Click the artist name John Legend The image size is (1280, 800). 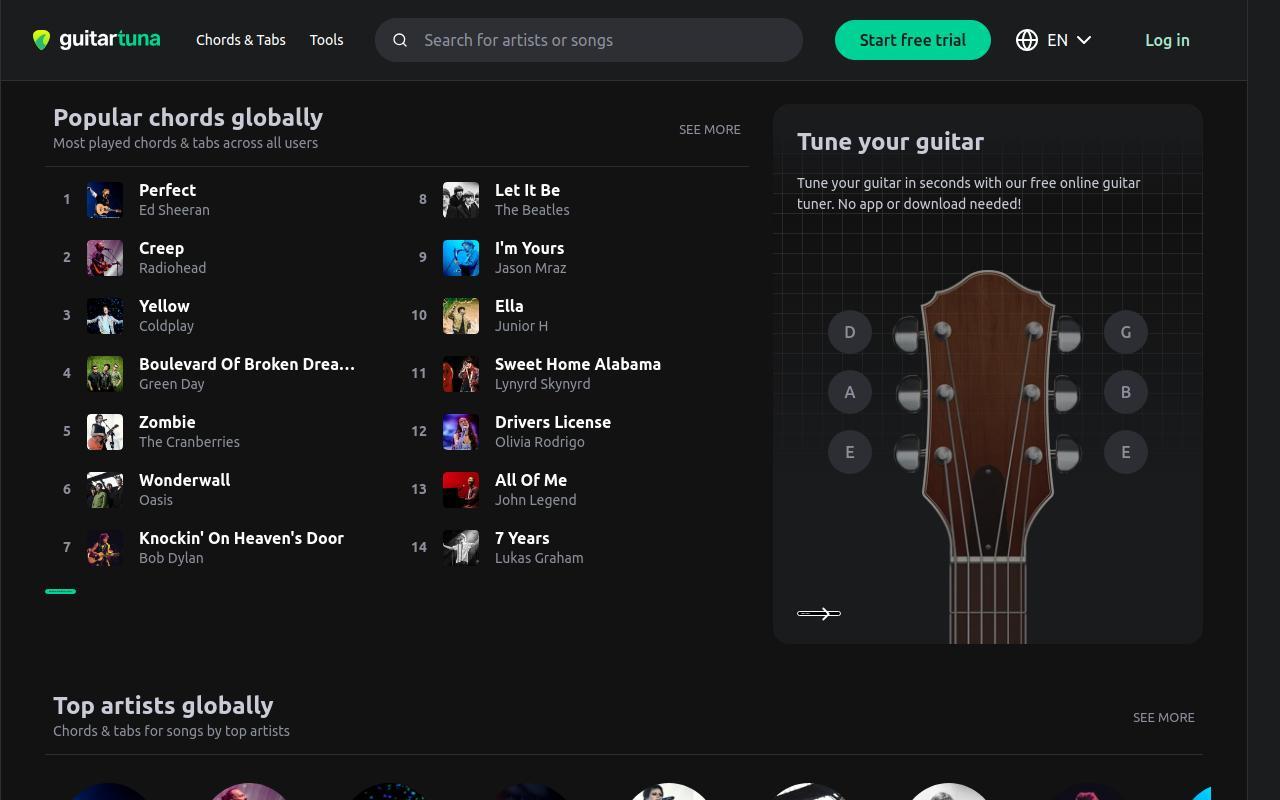(x=535, y=500)
